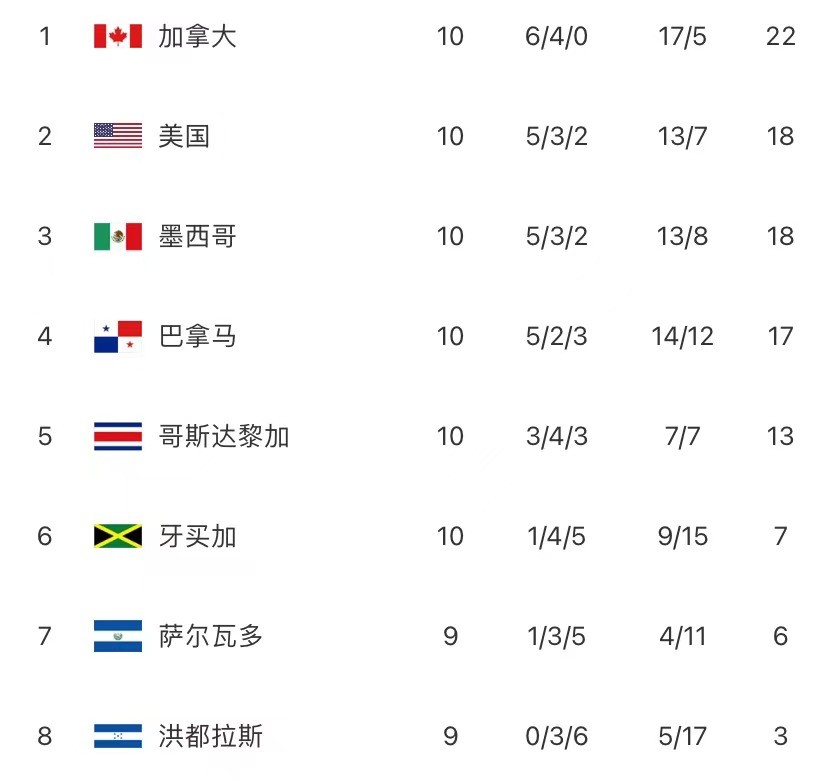
Task: Click the United States flag icon
Action: [118, 136]
